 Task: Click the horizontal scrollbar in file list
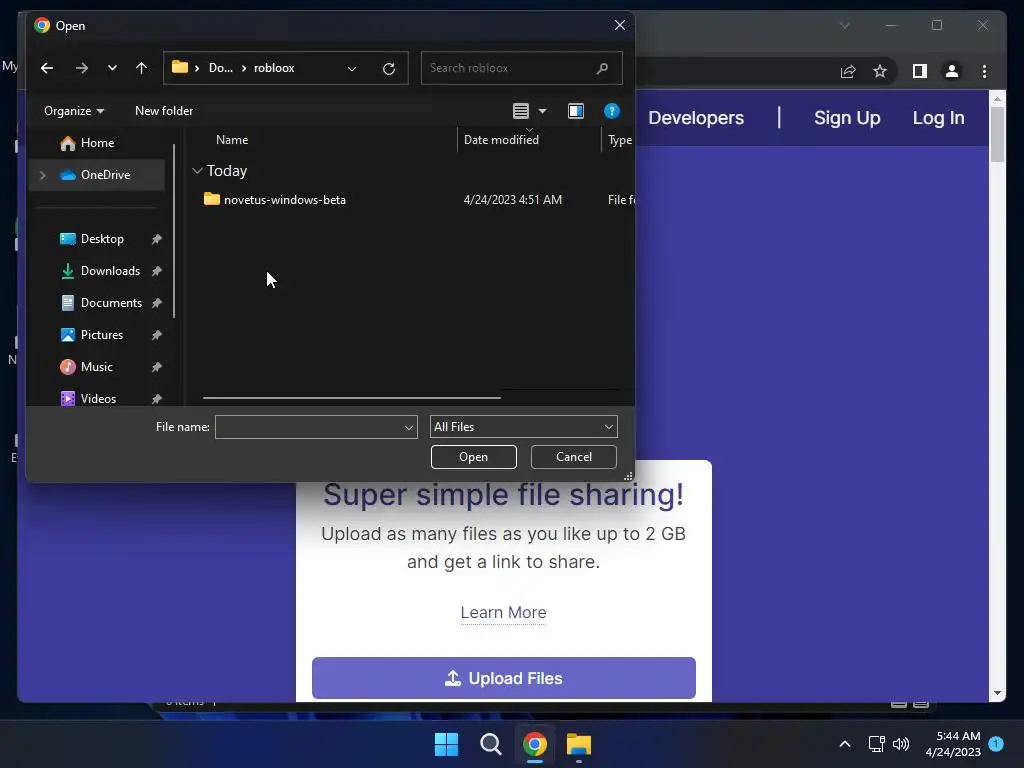(351, 397)
